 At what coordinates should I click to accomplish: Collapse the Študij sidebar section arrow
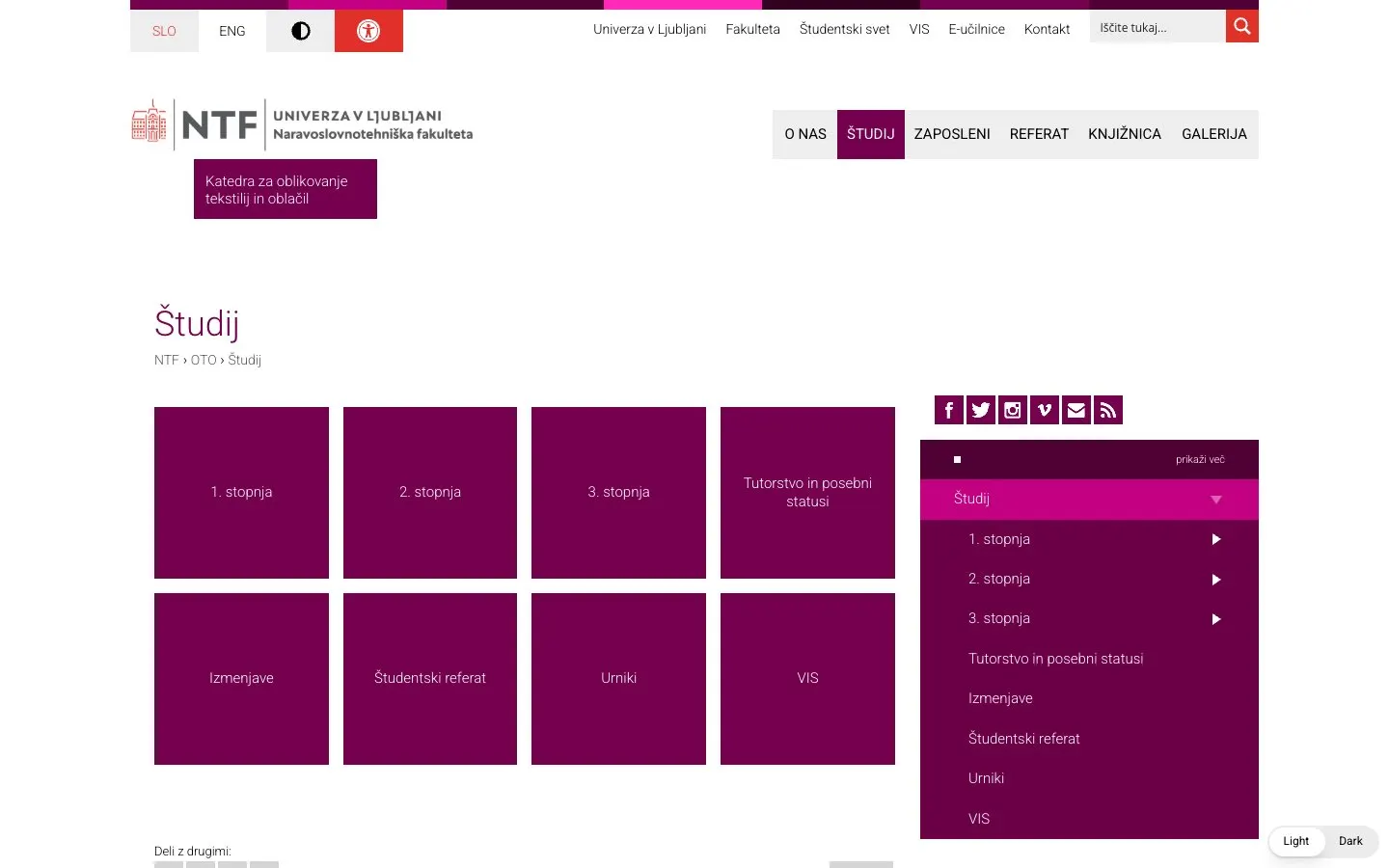click(1216, 500)
